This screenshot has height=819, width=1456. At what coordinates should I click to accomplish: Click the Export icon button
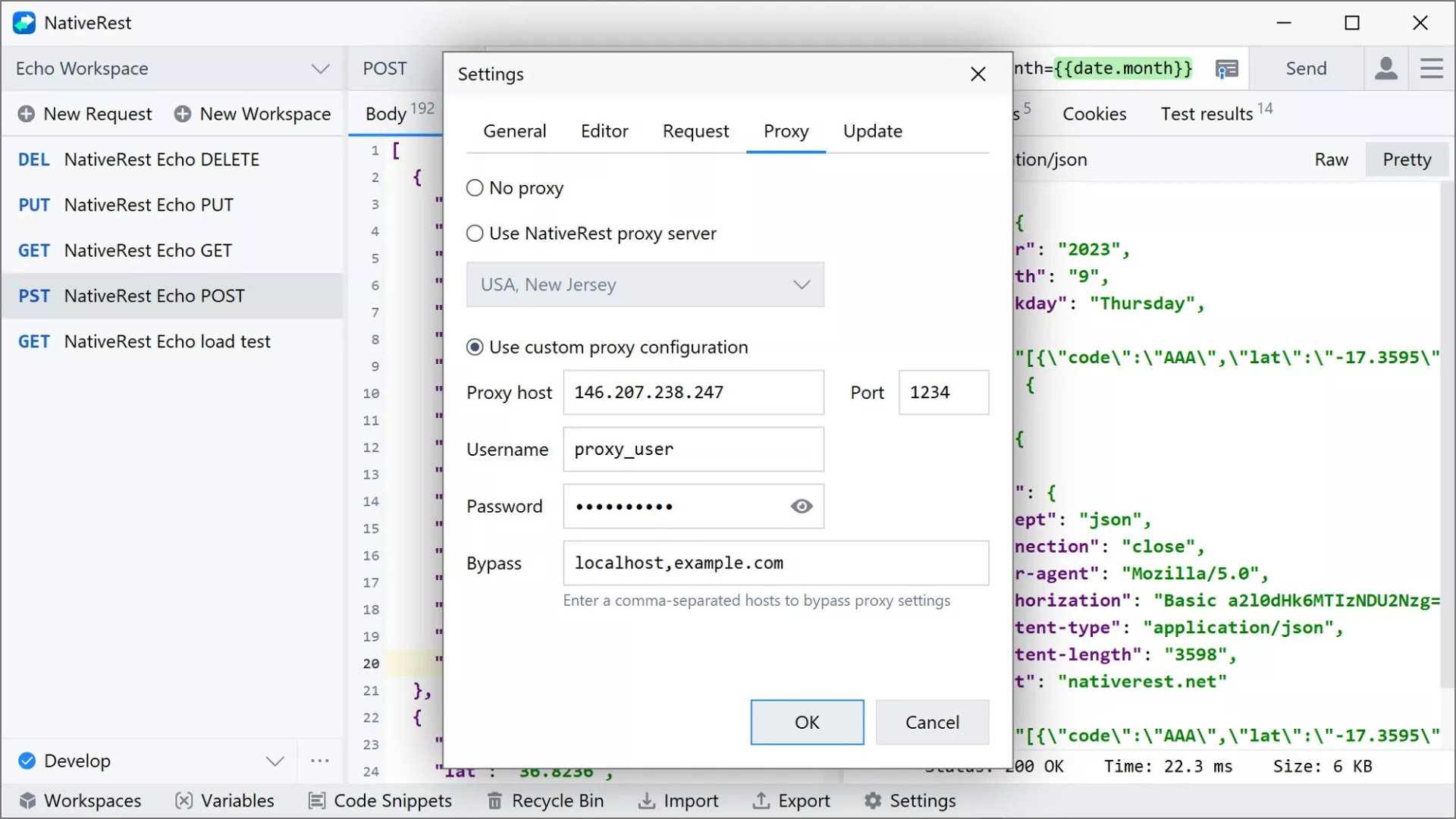[x=761, y=801]
